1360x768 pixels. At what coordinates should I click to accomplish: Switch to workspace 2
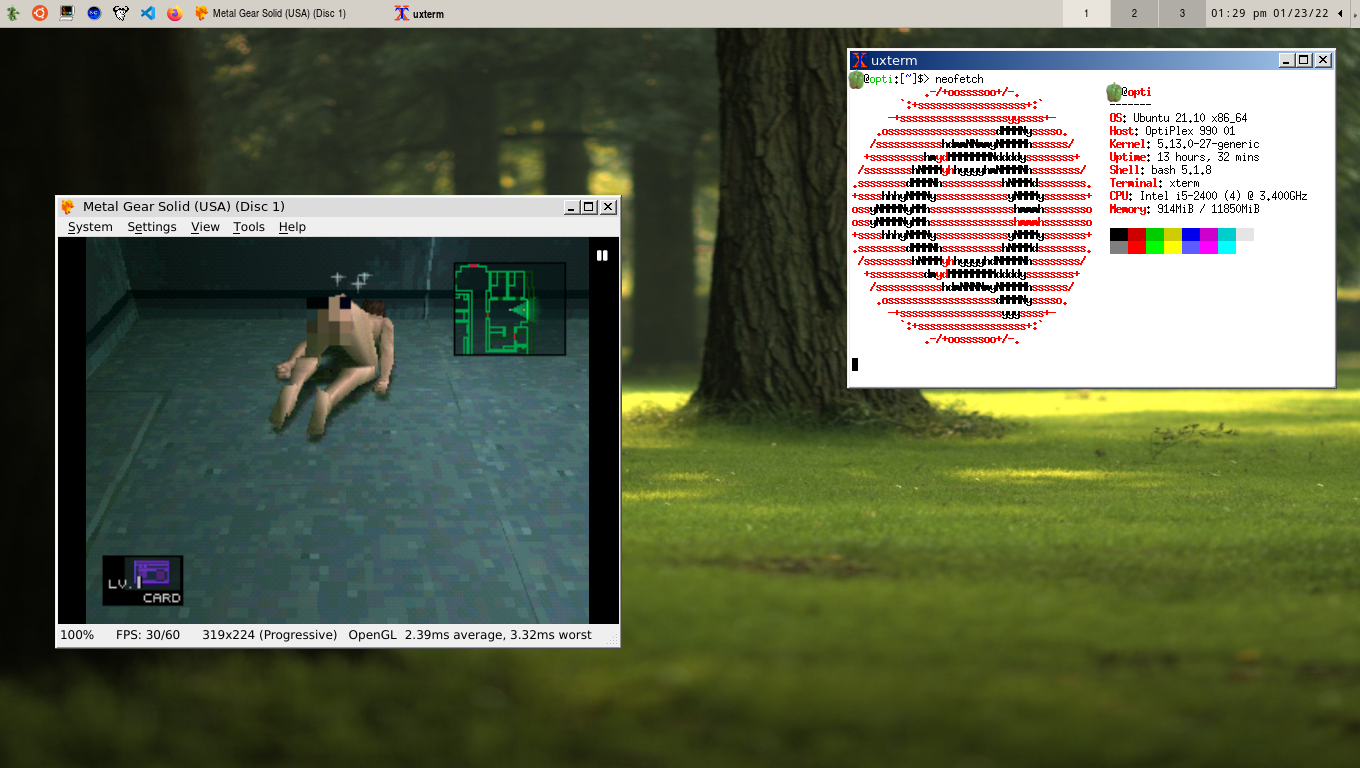pyautogui.click(x=1134, y=13)
